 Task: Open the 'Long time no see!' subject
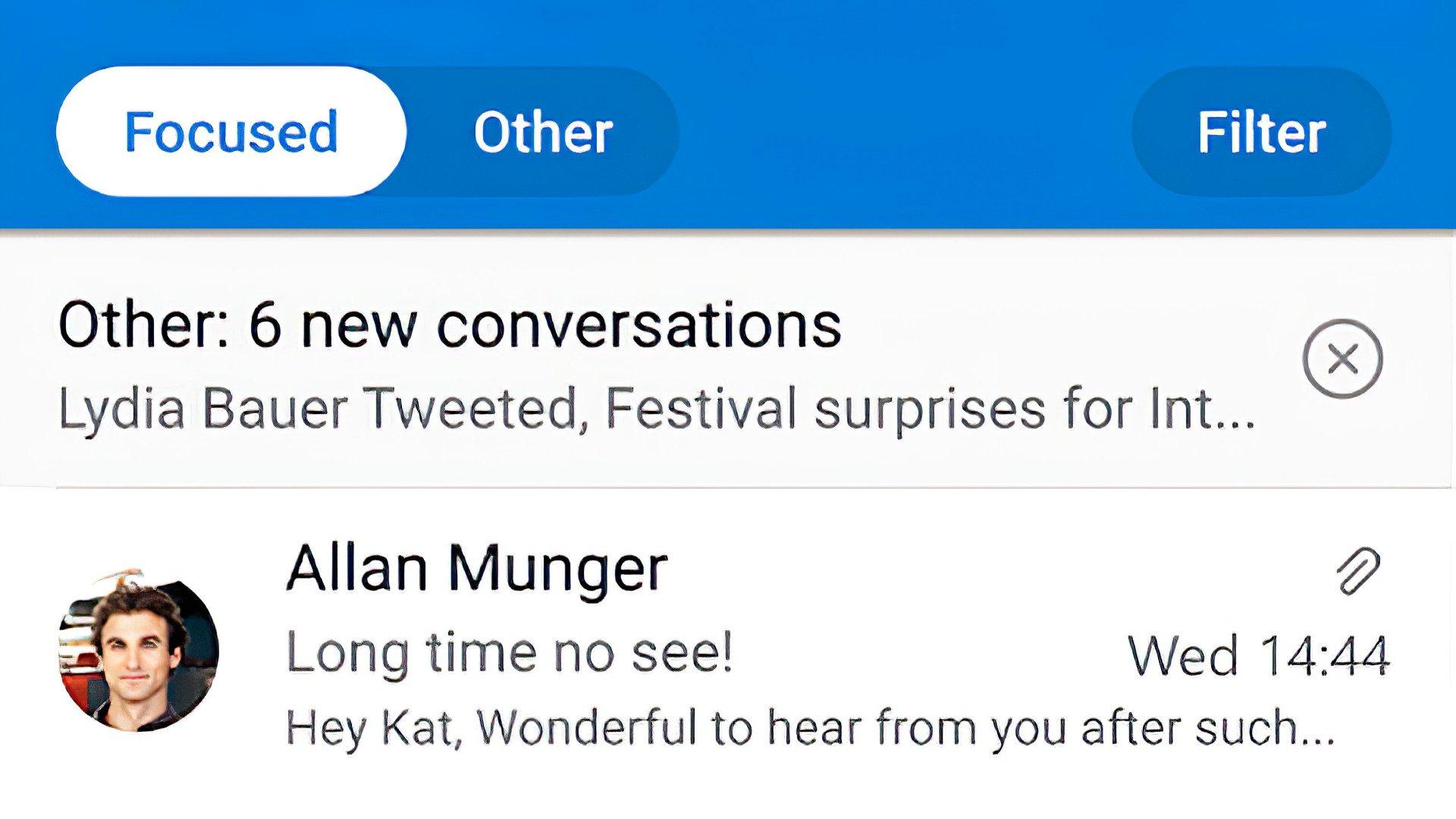click(510, 653)
